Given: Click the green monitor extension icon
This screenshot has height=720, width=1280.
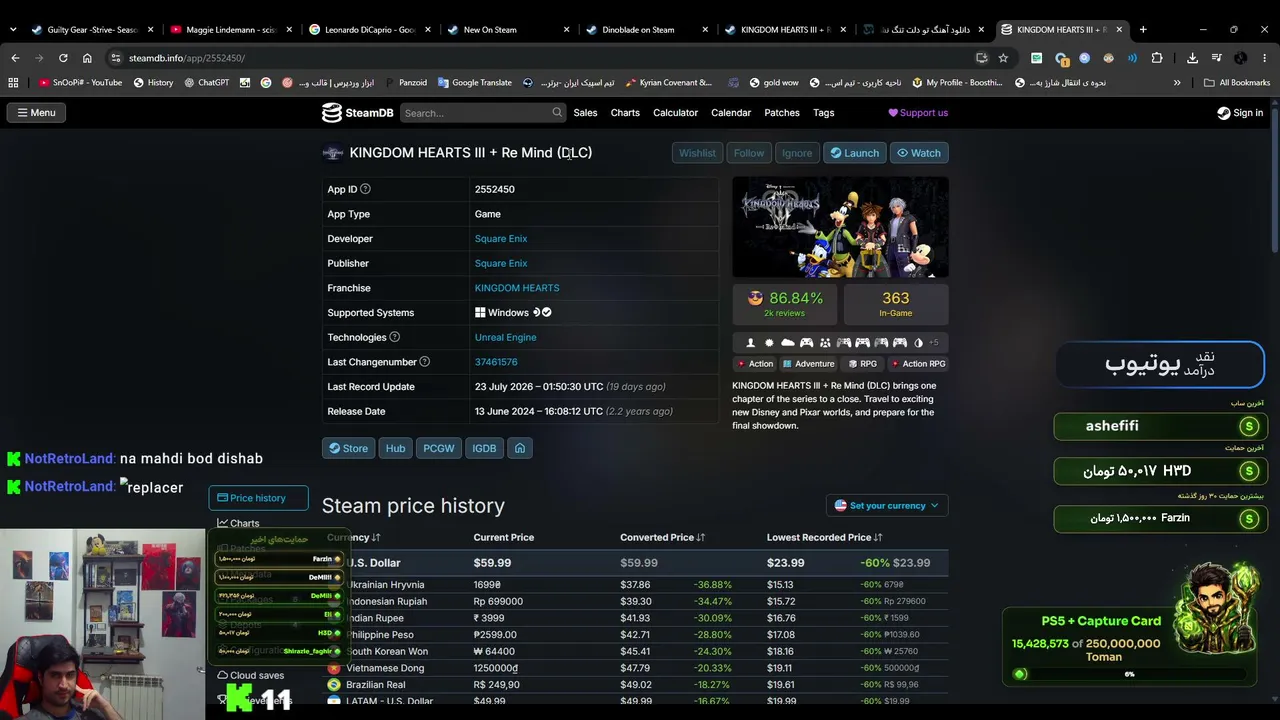Looking at the screenshot, I should coord(1036,58).
